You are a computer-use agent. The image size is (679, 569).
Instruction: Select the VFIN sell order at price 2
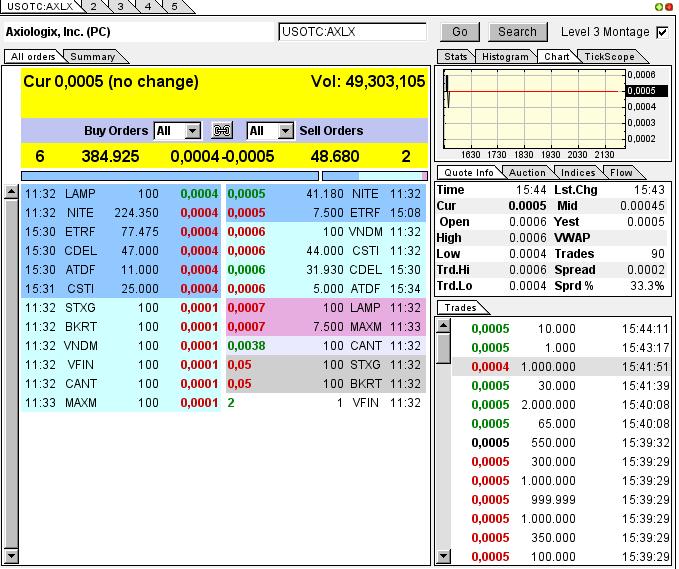coord(326,403)
